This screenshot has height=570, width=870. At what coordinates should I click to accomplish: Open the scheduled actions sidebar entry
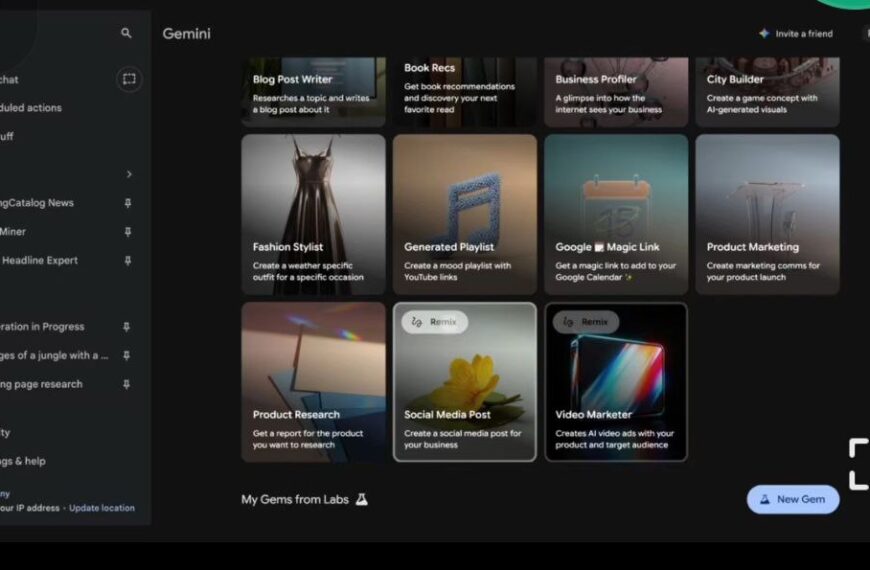(x=31, y=108)
